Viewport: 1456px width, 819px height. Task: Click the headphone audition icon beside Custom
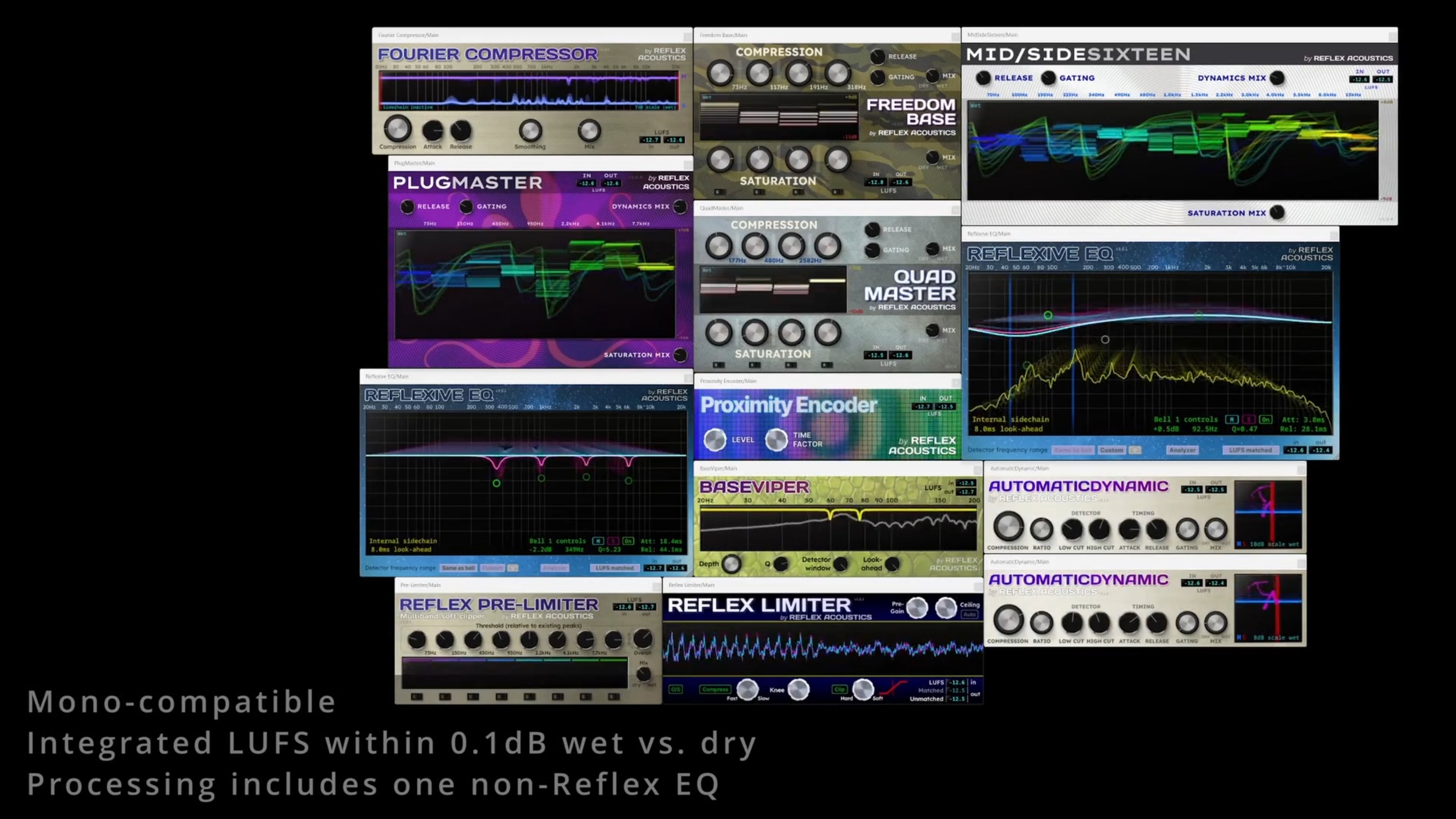click(x=1135, y=451)
